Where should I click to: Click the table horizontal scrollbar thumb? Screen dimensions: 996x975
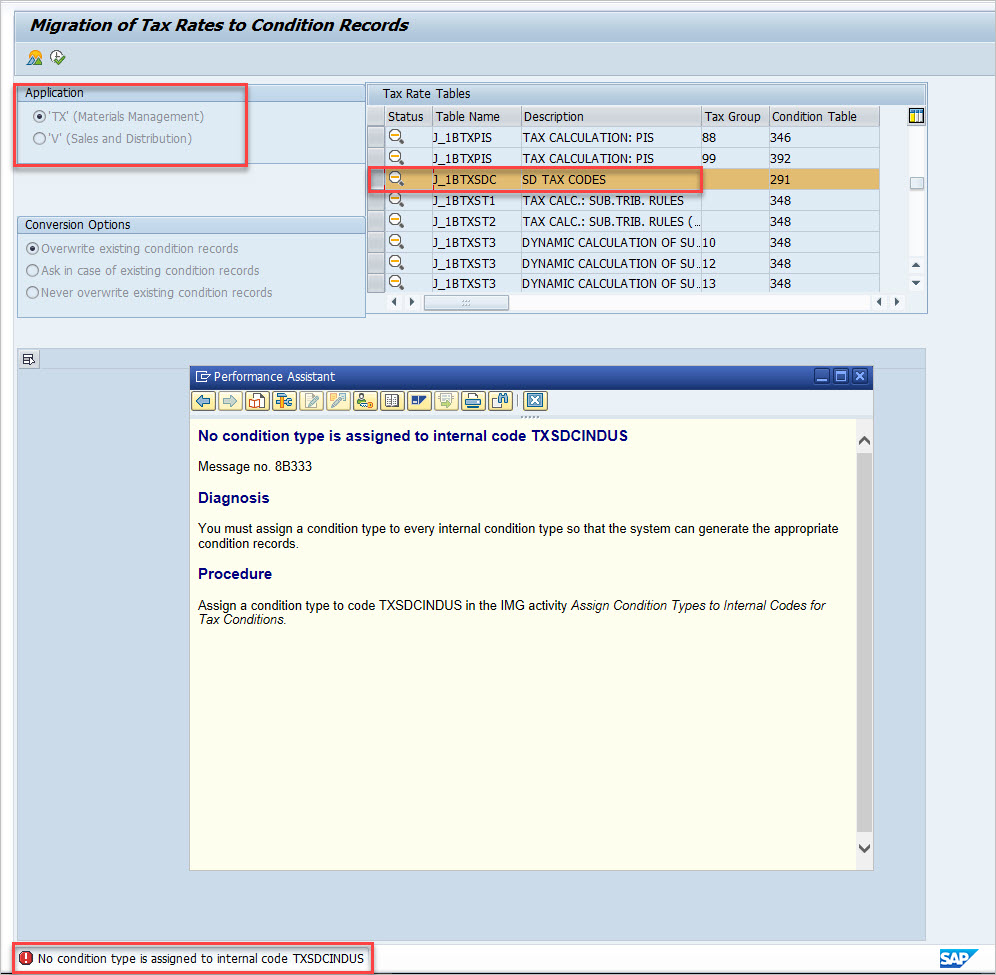tap(466, 302)
